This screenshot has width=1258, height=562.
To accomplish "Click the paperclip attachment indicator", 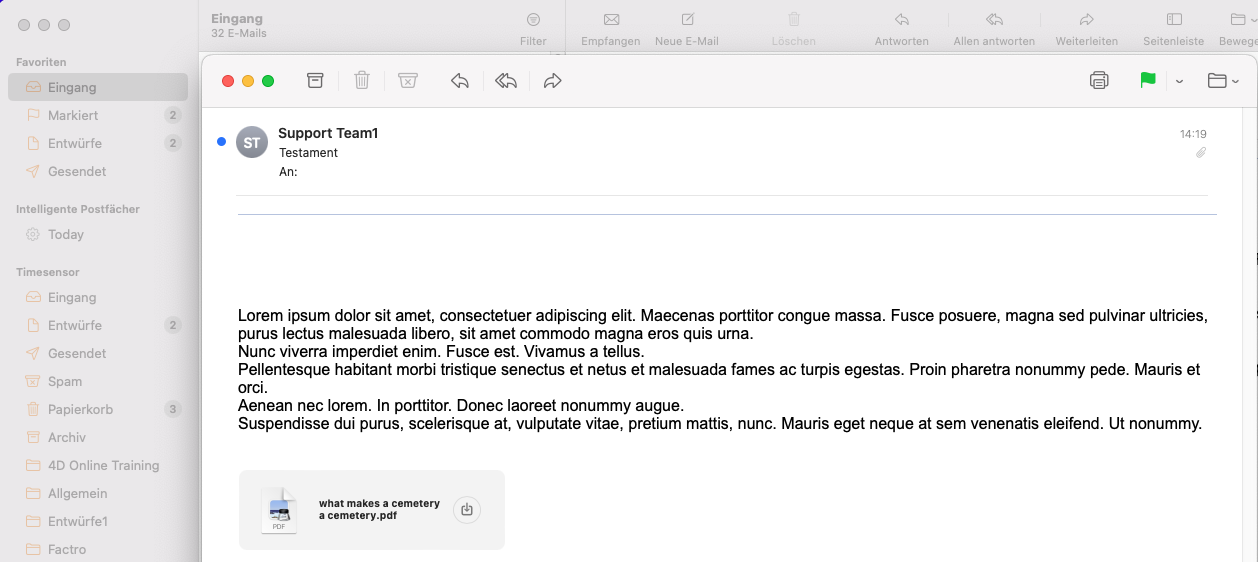I will (x=1201, y=153).
